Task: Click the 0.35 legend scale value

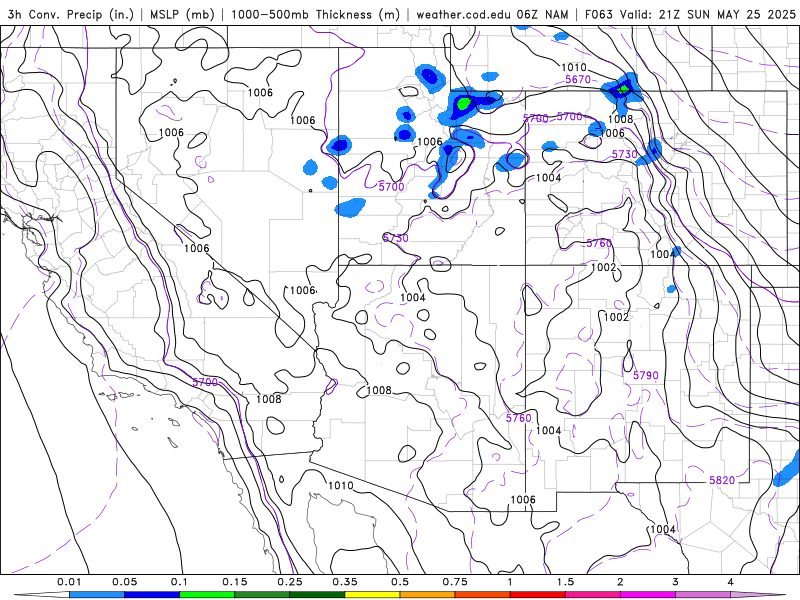Action: click(x=345, y=582)
